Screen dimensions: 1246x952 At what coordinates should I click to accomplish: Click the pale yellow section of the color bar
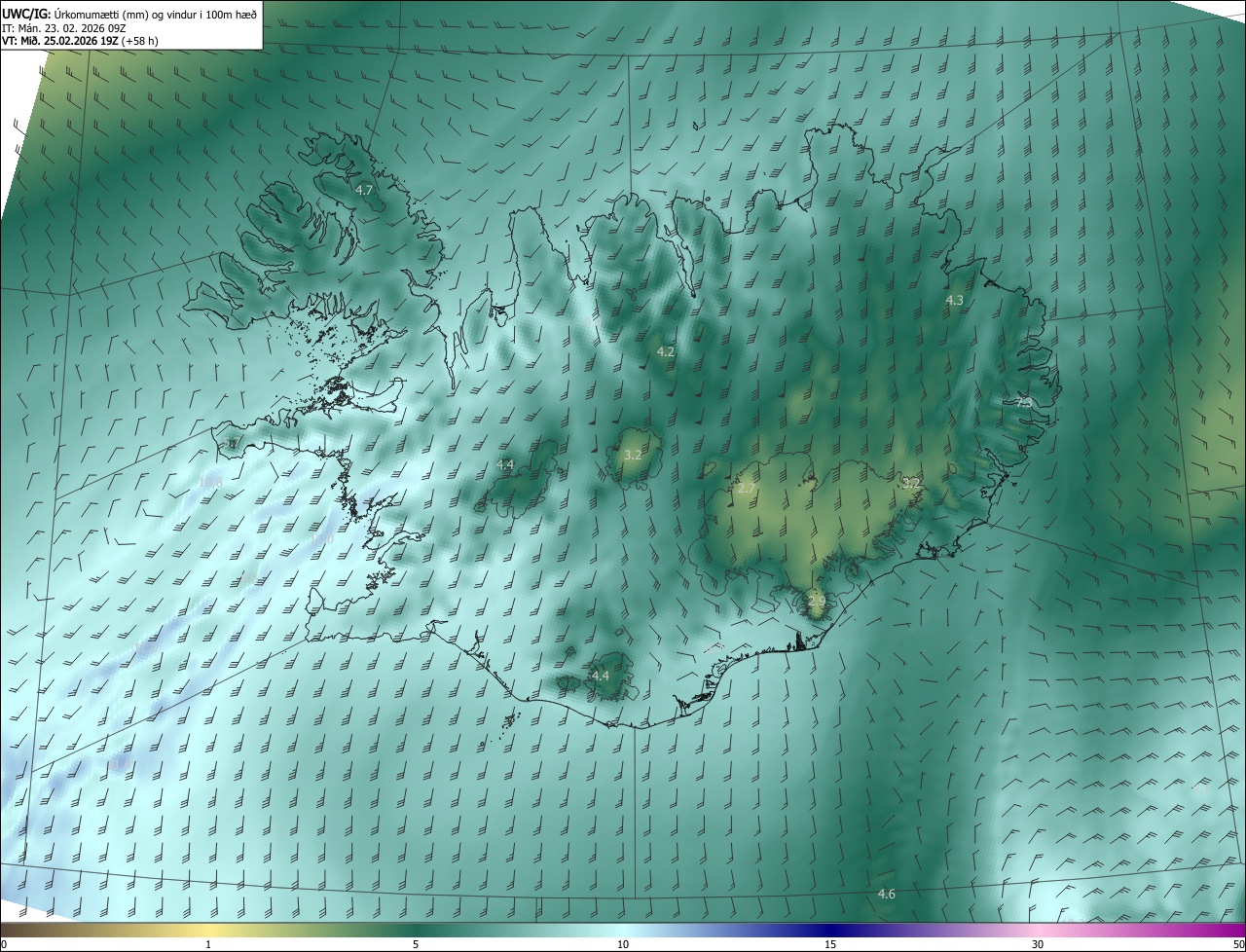point(209,930)
